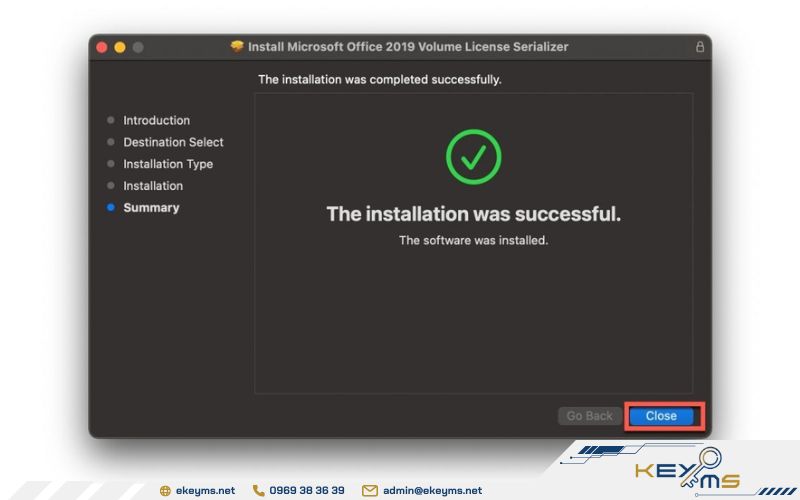Viewport: 800px width, 500px height.
Task: Click the "The installation was successful." heading
Action: coord(473,214)
